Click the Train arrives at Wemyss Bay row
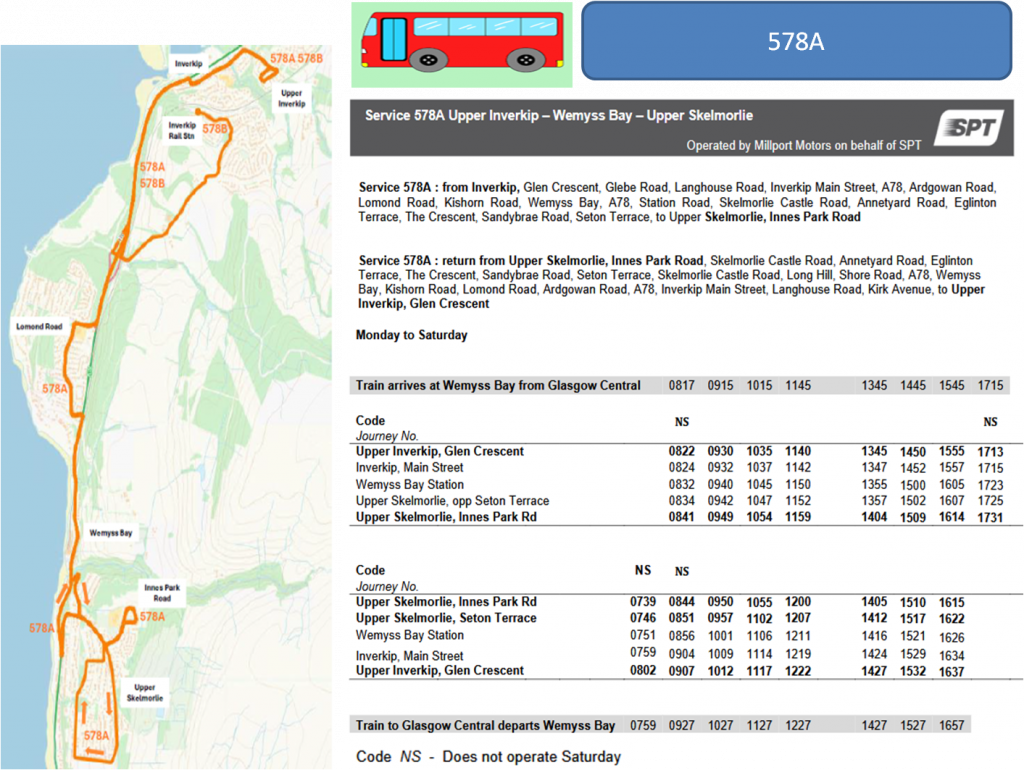The height and width of the screenshot is (770, 1024). (680, 385)
